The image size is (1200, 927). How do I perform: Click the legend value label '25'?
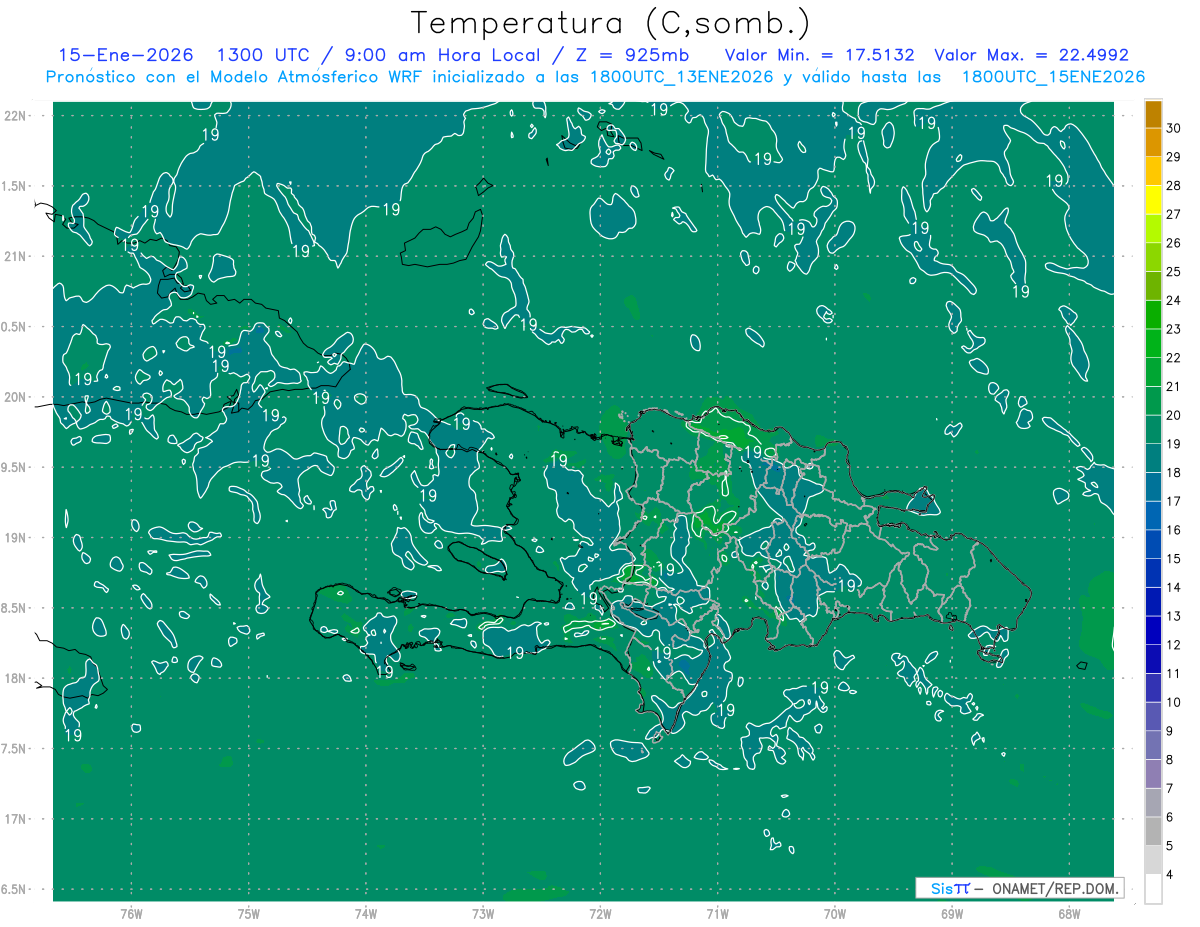(x=1174, y=272)
